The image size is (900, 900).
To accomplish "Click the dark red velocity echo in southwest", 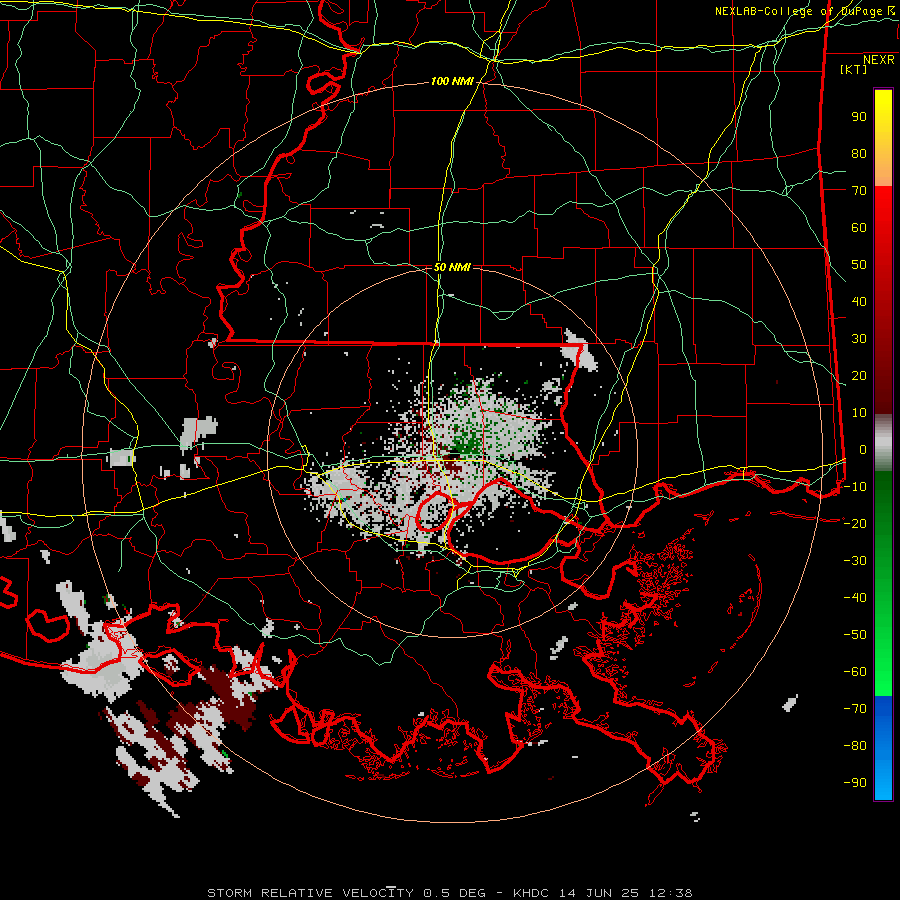I will click(230, 697).
